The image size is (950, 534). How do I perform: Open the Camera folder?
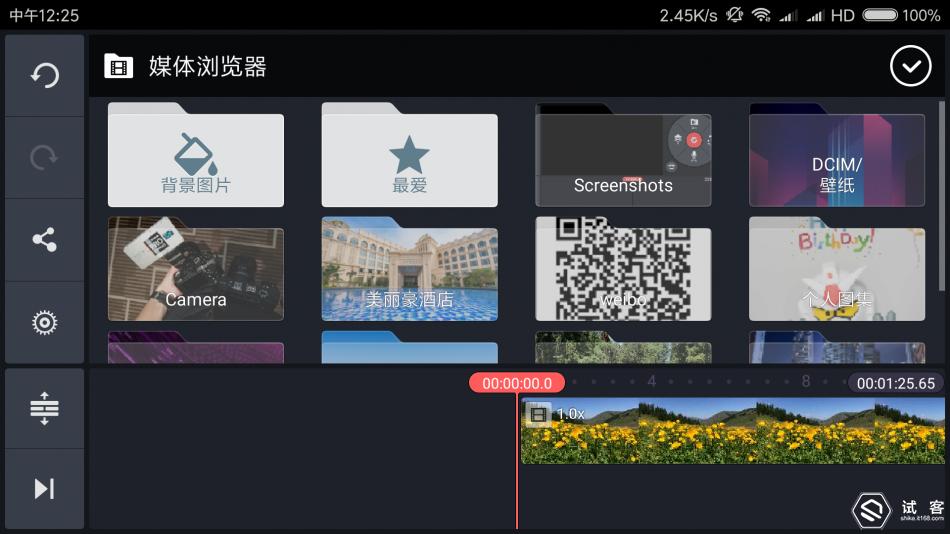click(196, 269)
